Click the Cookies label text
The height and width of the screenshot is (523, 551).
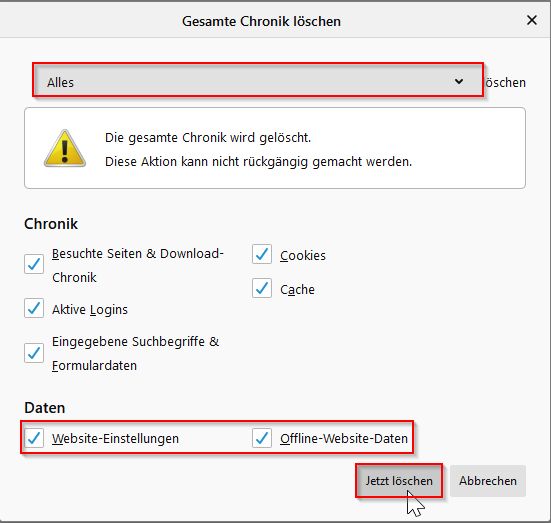pos(303,256)
